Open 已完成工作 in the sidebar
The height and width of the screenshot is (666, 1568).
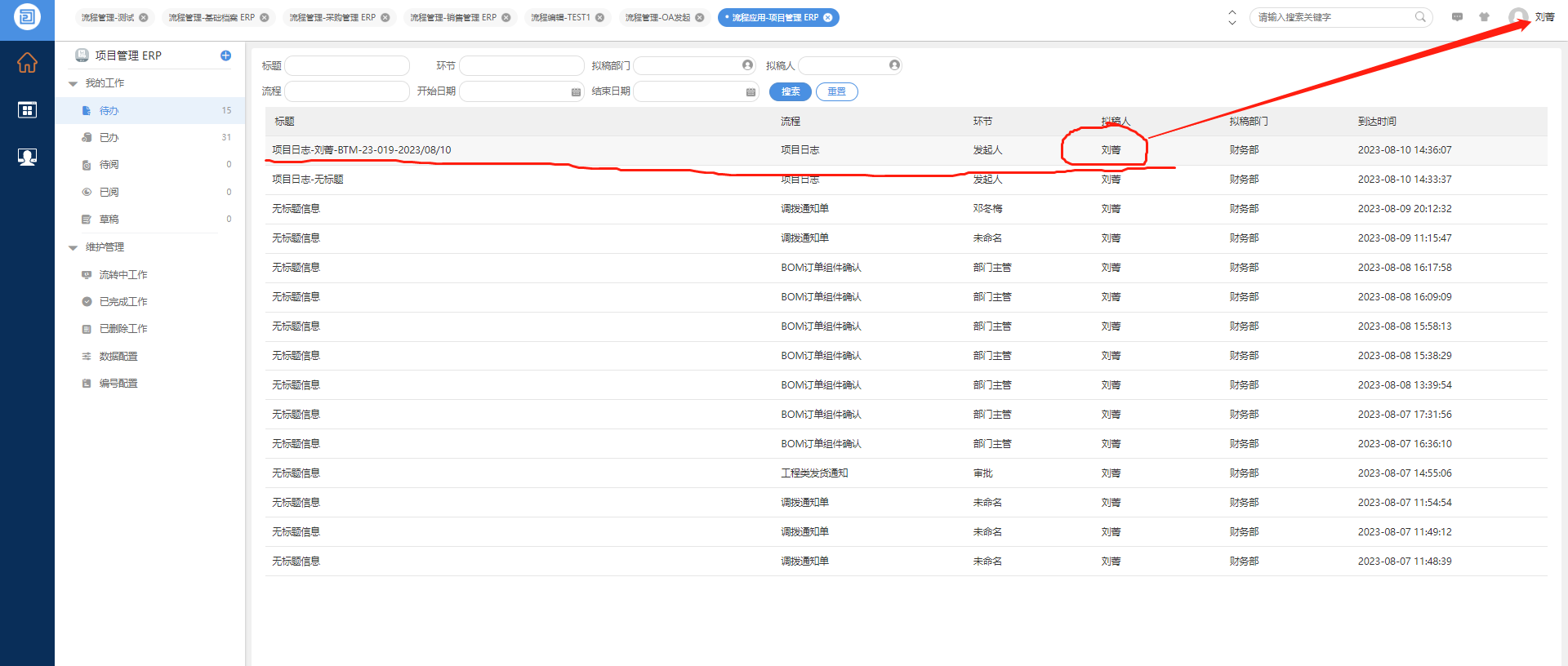[150, 302]
